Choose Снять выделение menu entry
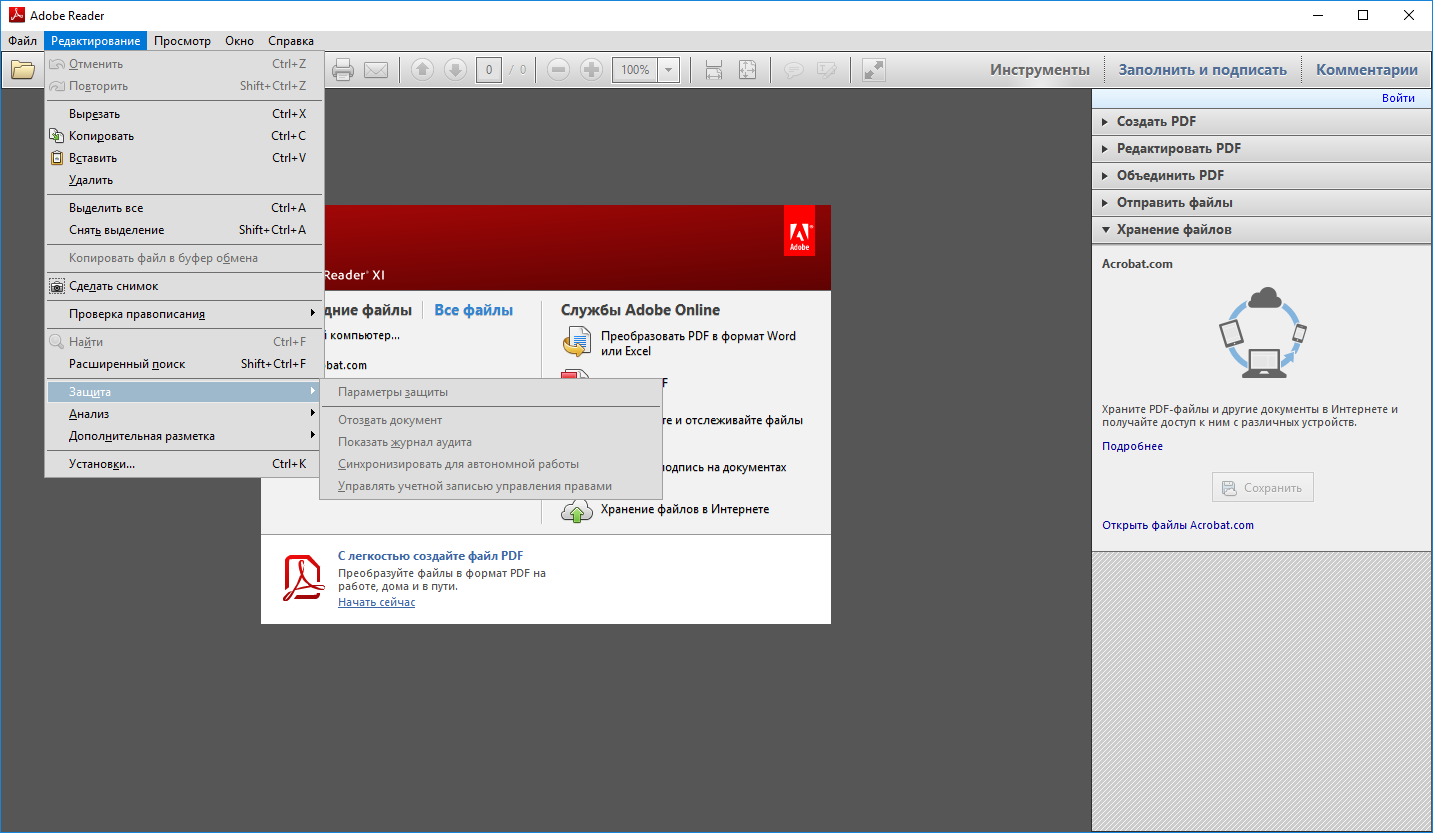Screen dimensions: 1433x833 click(184, 230)
